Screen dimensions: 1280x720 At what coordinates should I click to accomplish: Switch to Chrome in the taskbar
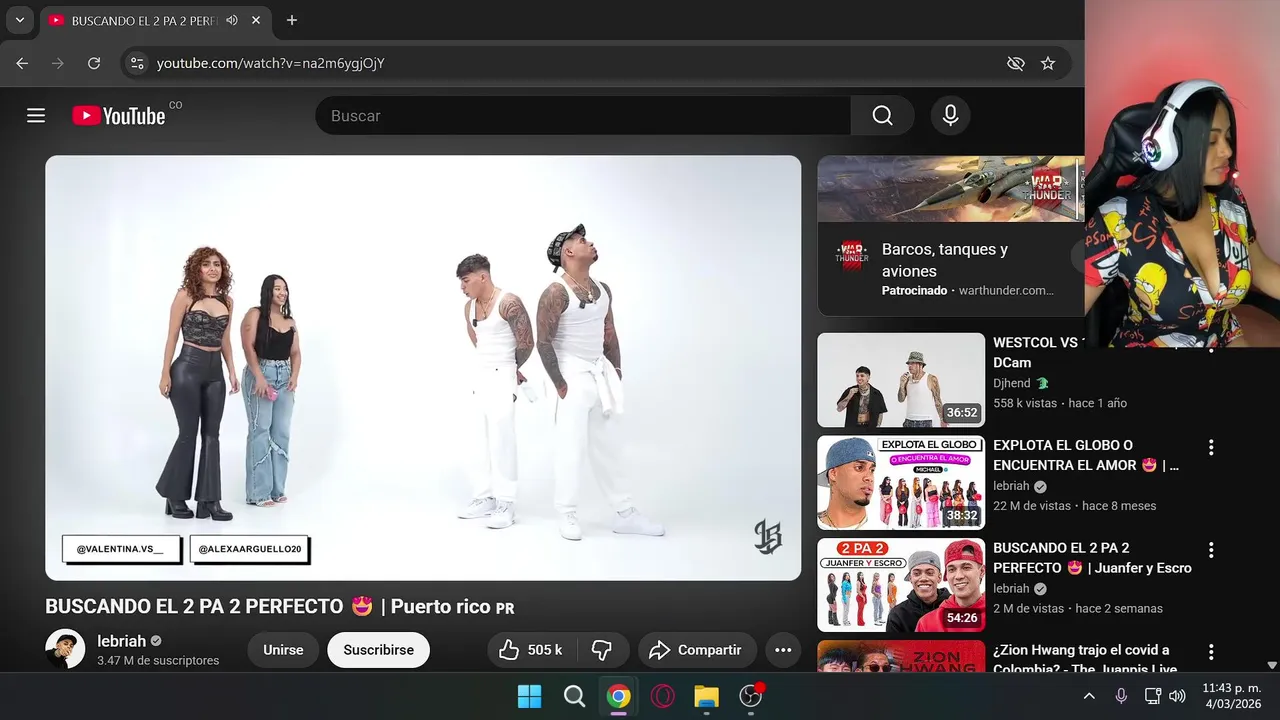(618, 696)
